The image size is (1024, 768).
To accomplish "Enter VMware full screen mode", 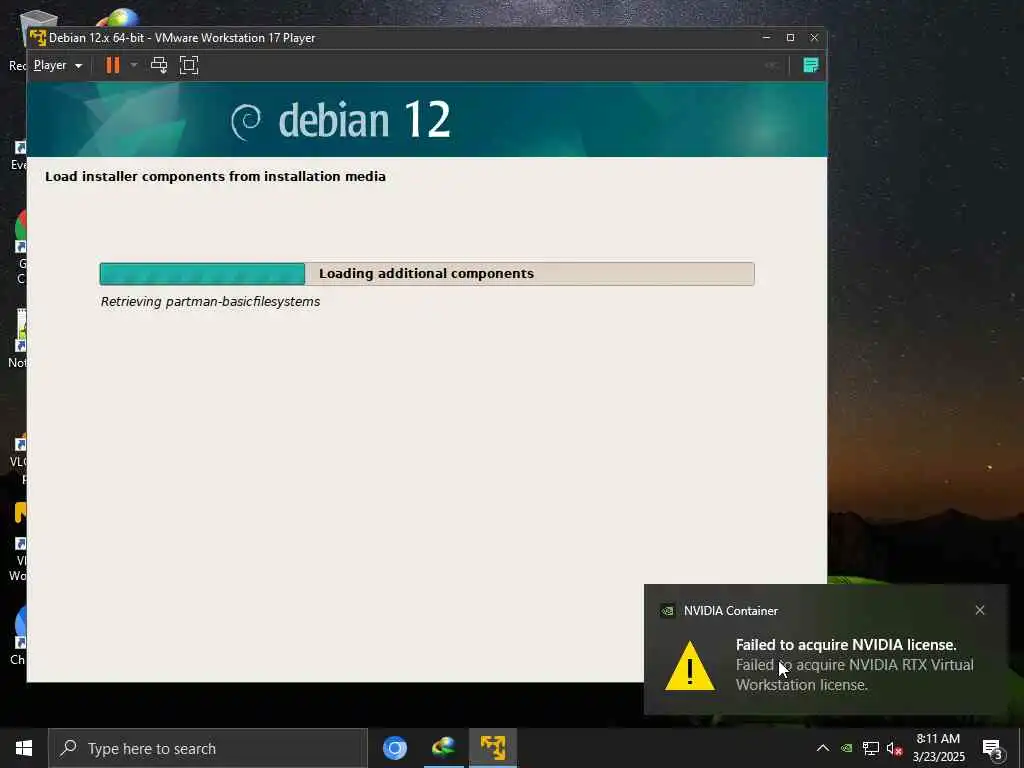I will point(189,65).
